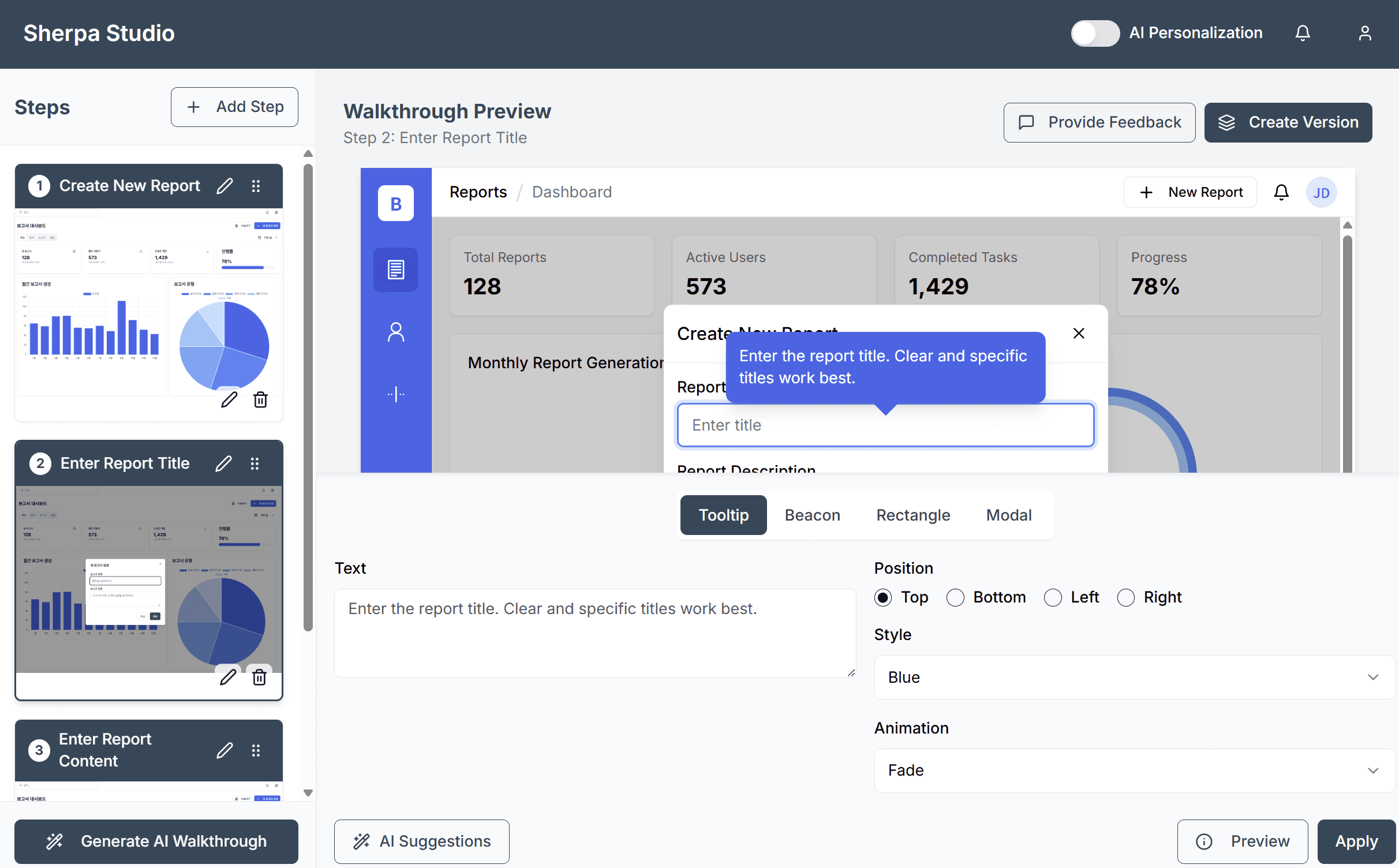Open the users icon in preview sidebar
The height and width of the screenshot is (868, 1399).
tap(396, 332)
